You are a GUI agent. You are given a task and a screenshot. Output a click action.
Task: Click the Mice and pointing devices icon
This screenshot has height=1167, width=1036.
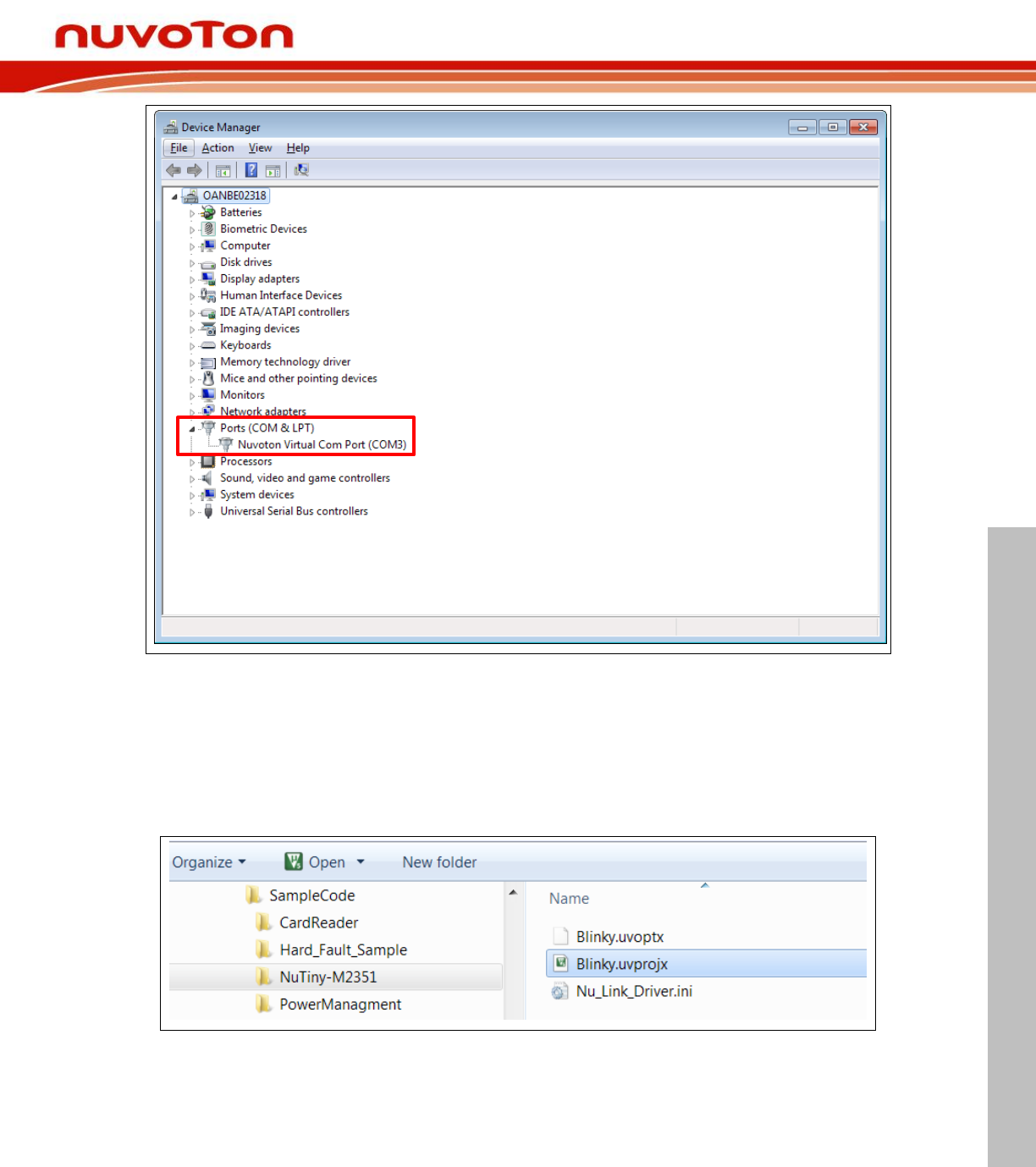pos(208,378)
